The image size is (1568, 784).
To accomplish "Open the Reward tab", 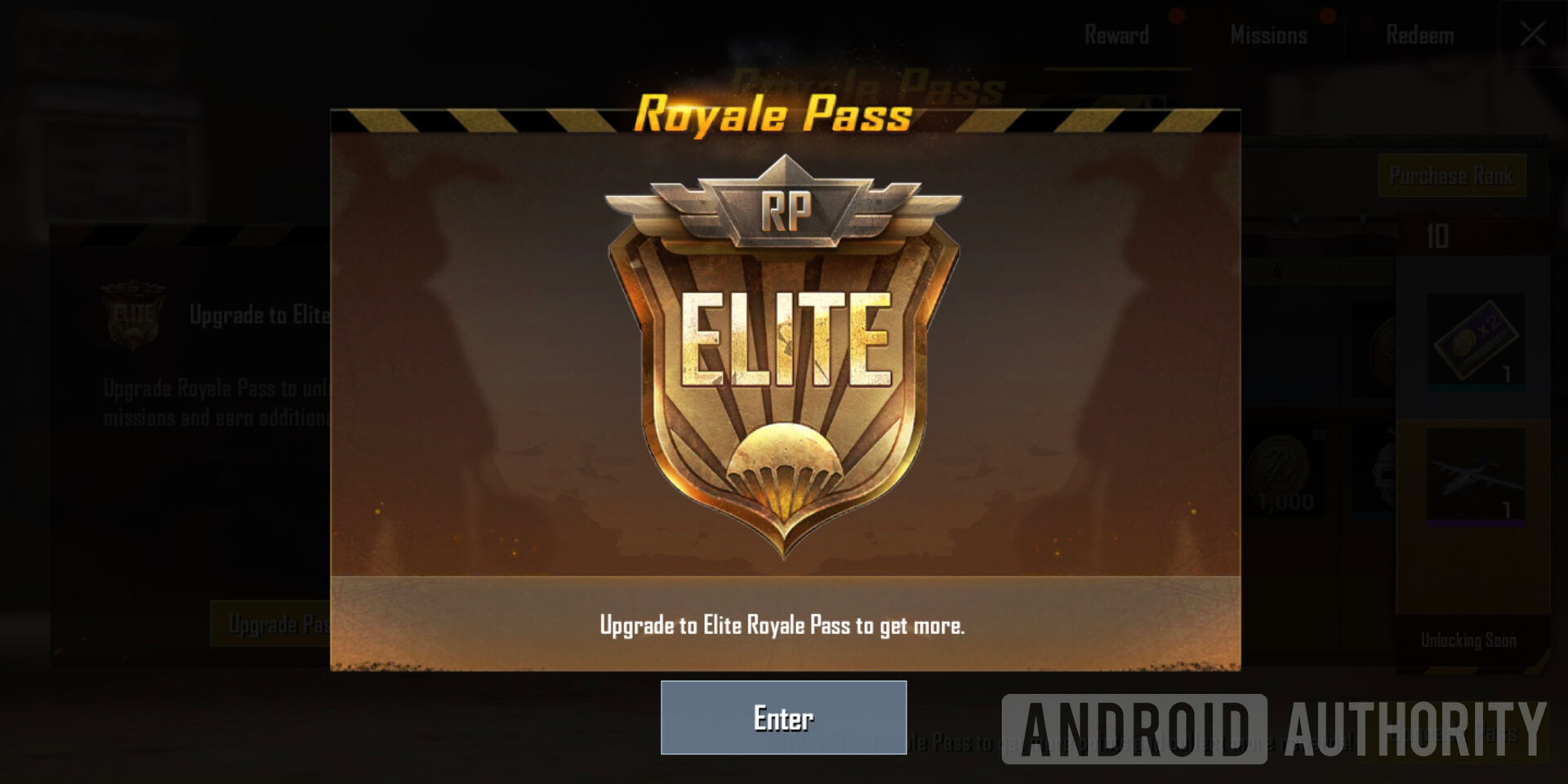I will coord(1116,35).
